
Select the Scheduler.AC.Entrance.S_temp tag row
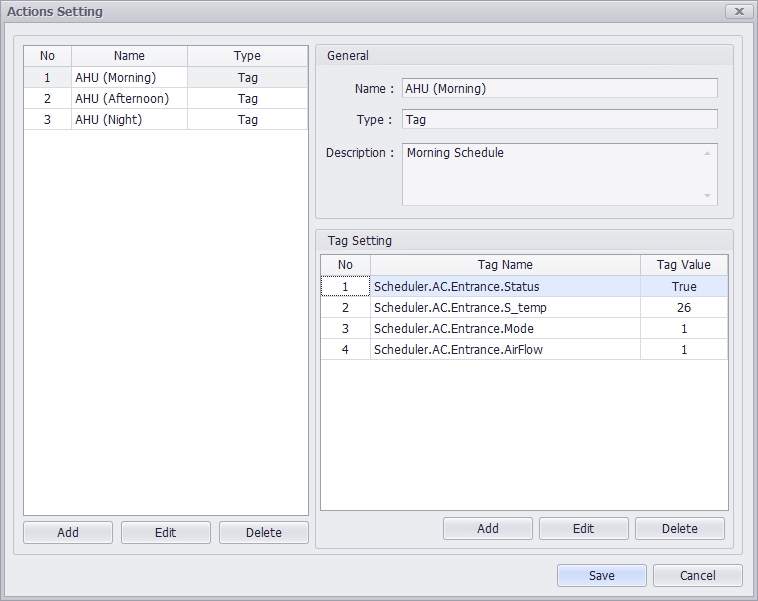coord(505,307)
